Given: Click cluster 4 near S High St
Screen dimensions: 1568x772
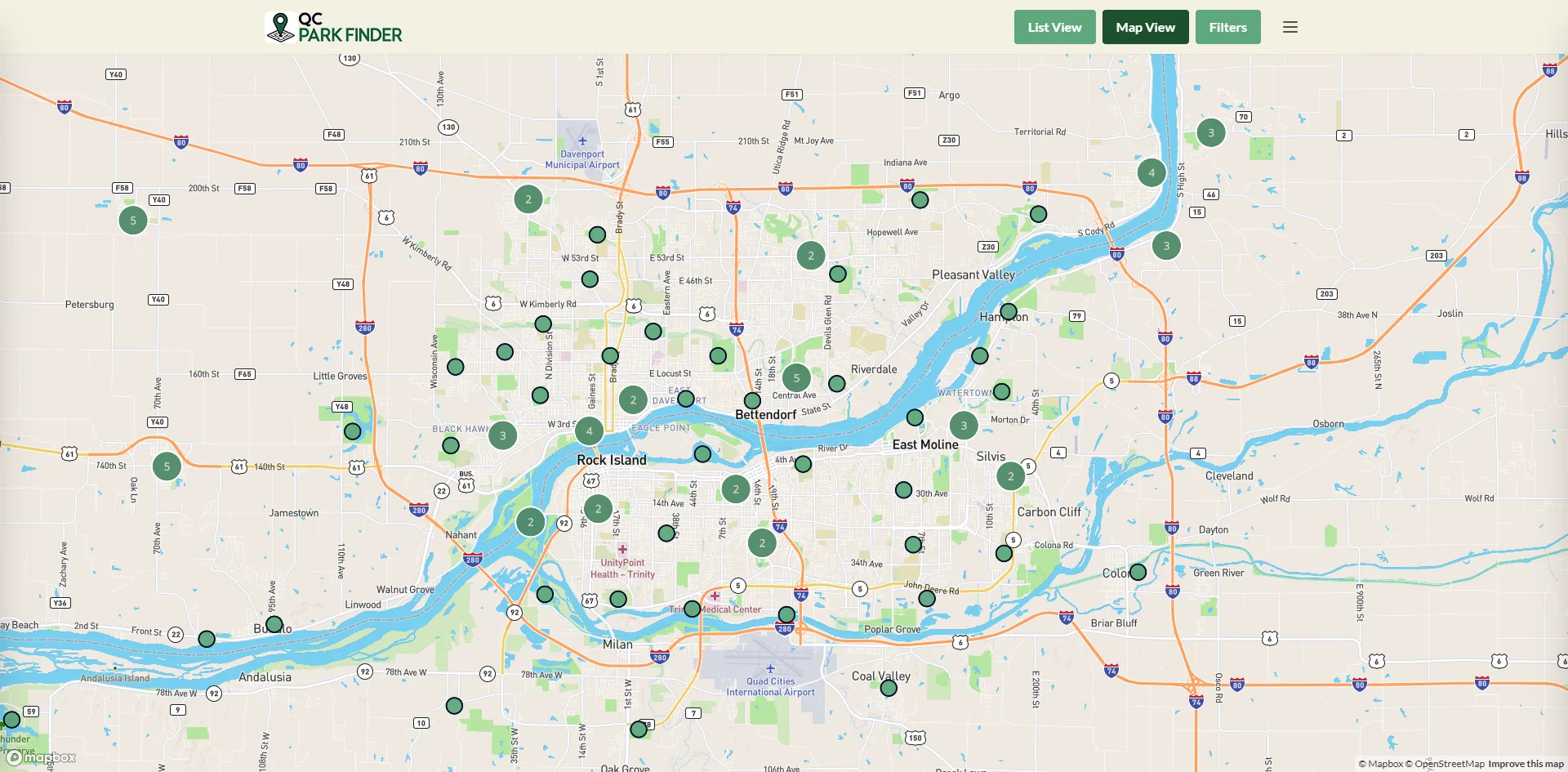Looking at the screenshot, I should coord(1151,172).
